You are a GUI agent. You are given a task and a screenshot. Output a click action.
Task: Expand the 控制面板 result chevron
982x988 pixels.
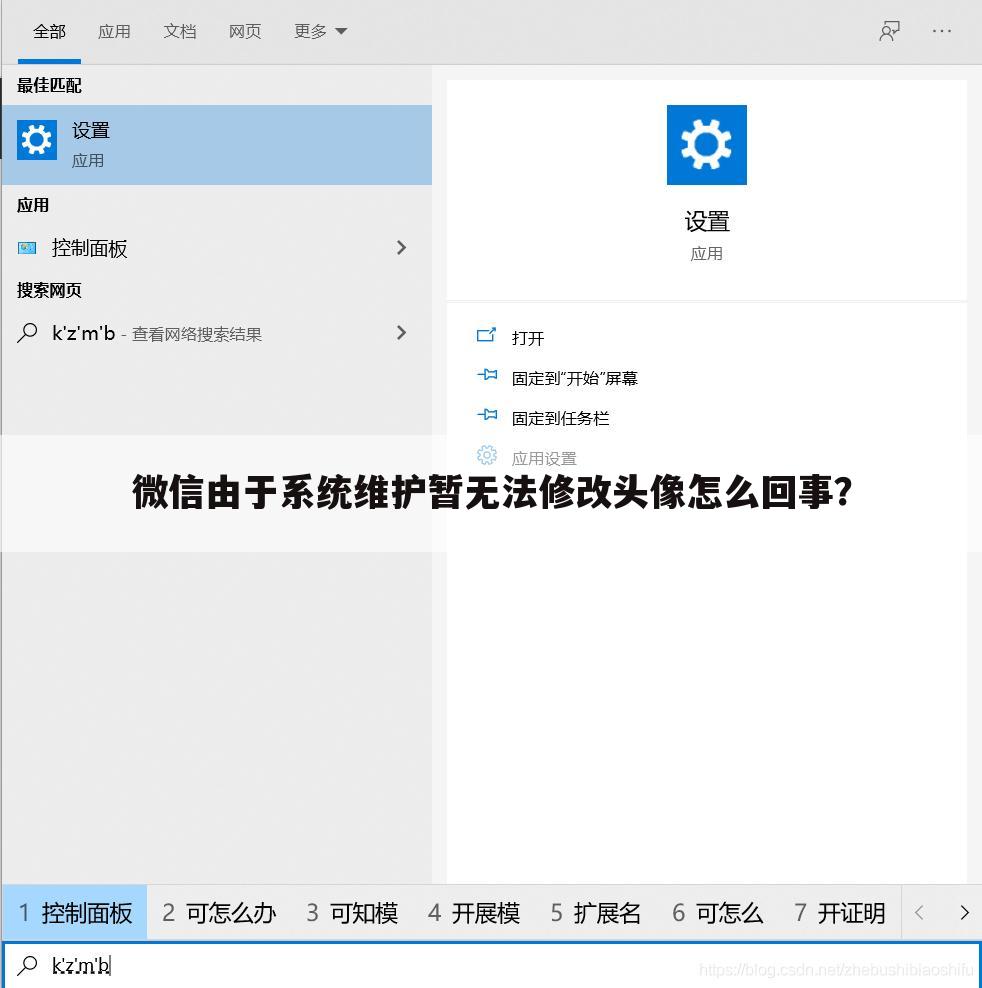401,248
